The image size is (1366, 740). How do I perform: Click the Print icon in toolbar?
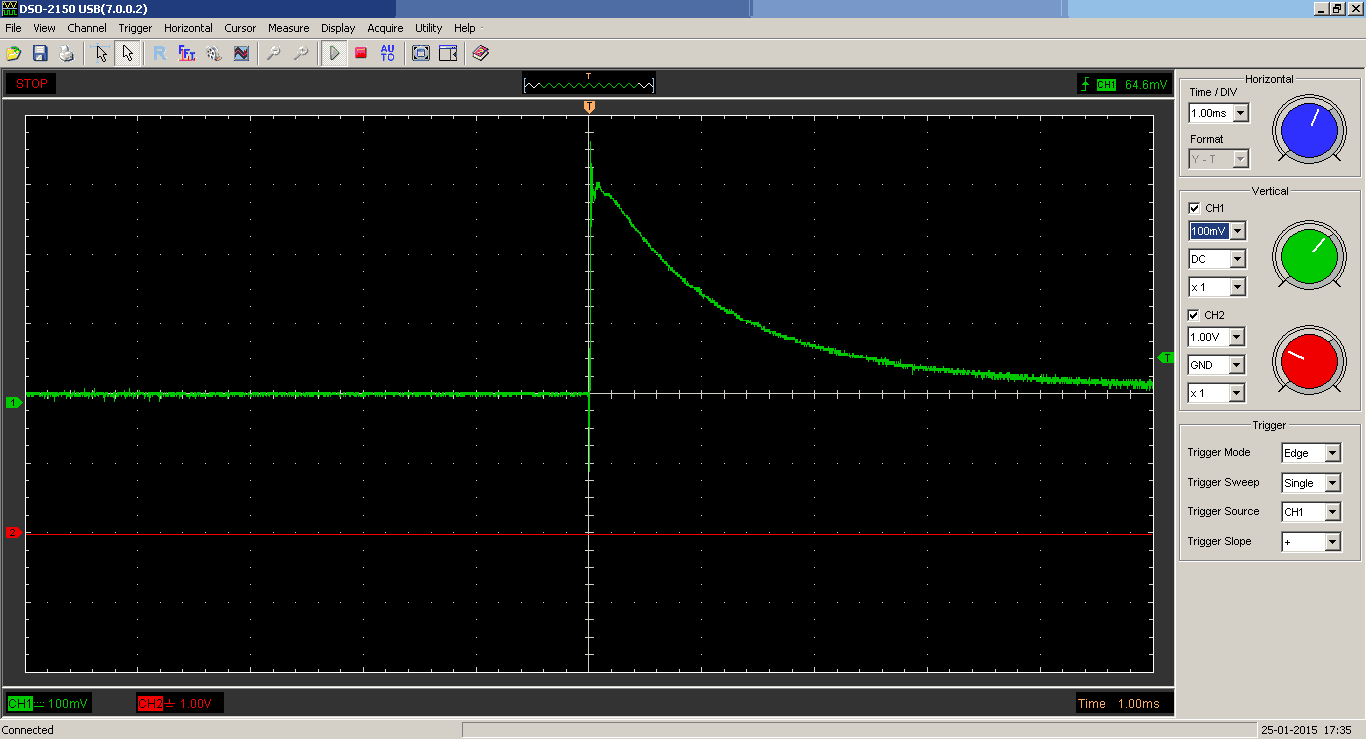pyautogui.click(x=66, y=53)
